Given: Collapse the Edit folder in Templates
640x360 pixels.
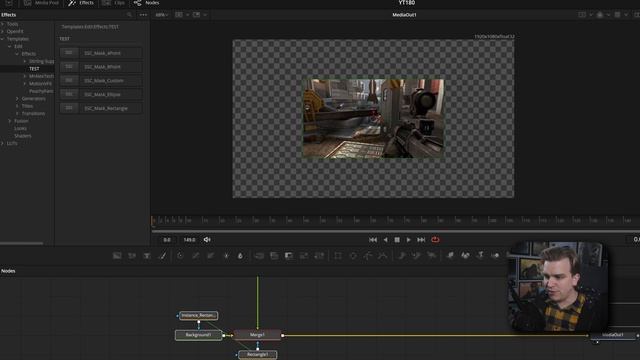Looking at the screenshot, I should (x=10, y=47).
